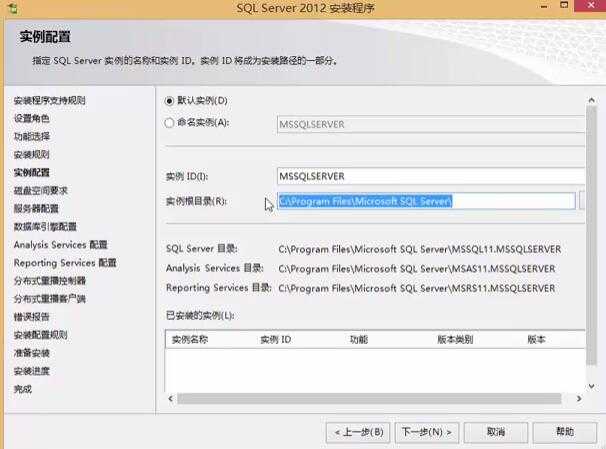Click the MSAS11.MSSQLSERVER directory path text

click(417, 269)
